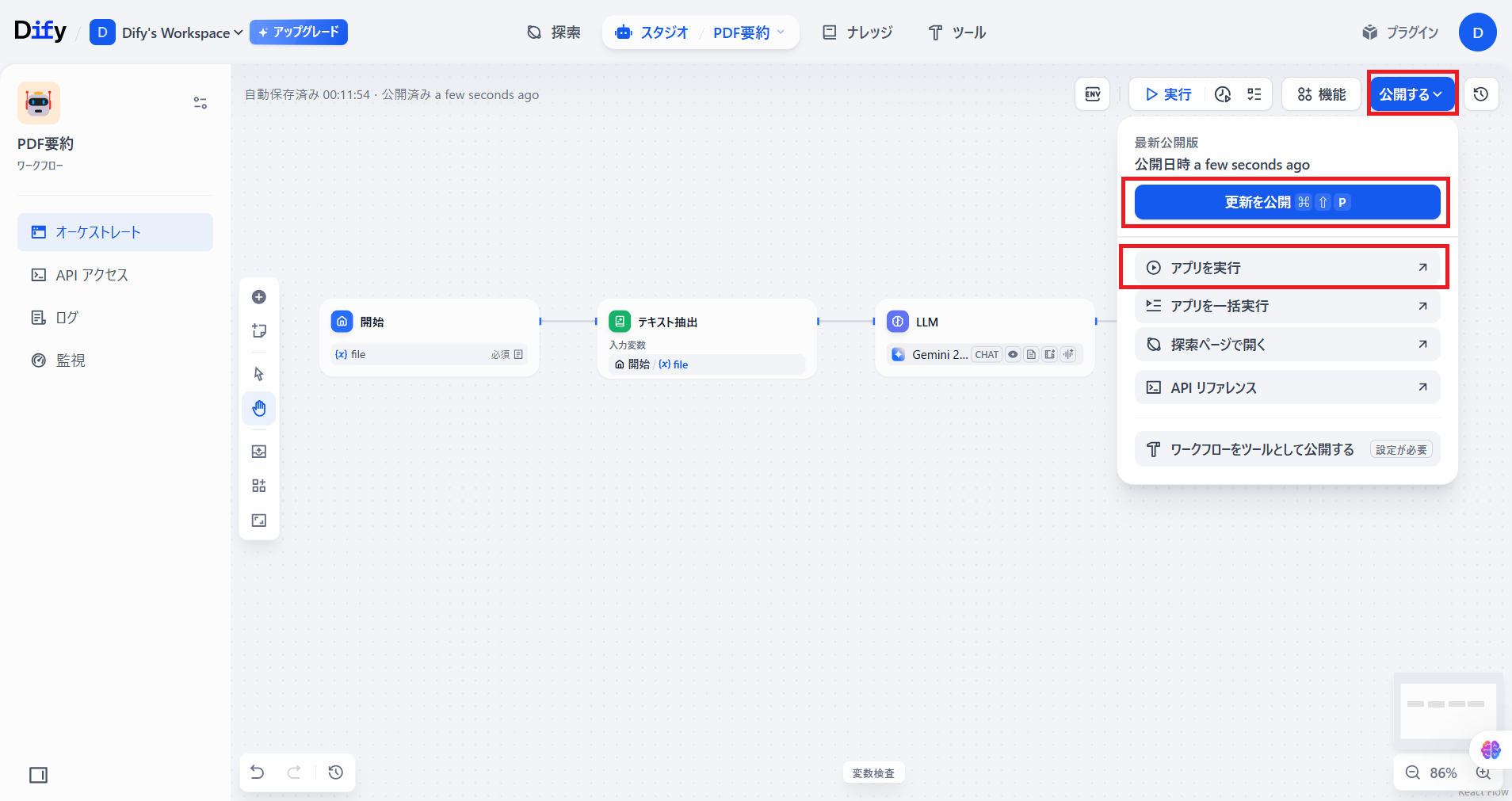The height and width of the screenshot is (801, 1512).
Task: Click the zoom out magnifier icon
Action: [1412, 772]
